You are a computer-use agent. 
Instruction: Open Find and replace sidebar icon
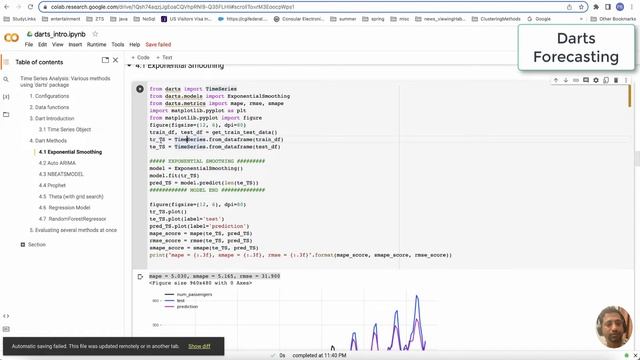[x=6, y=79]
